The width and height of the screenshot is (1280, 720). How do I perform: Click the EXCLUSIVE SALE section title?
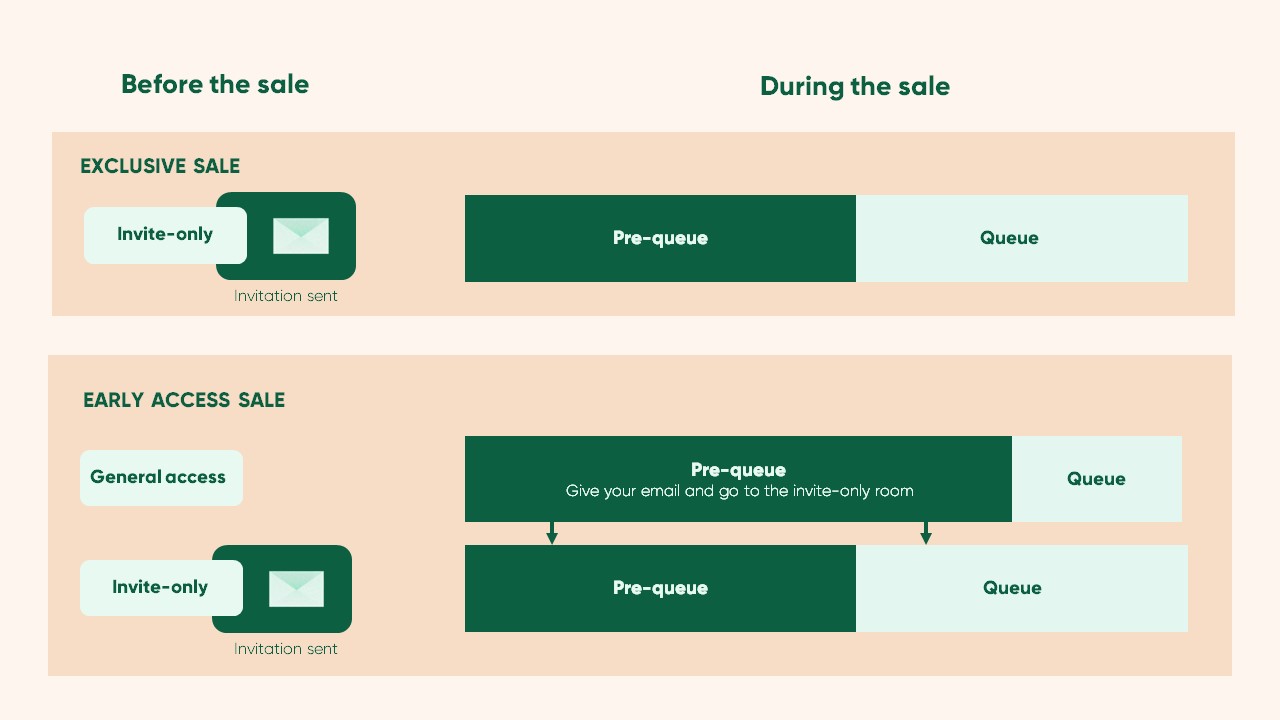pyautogui.click(x=160, y=166)
